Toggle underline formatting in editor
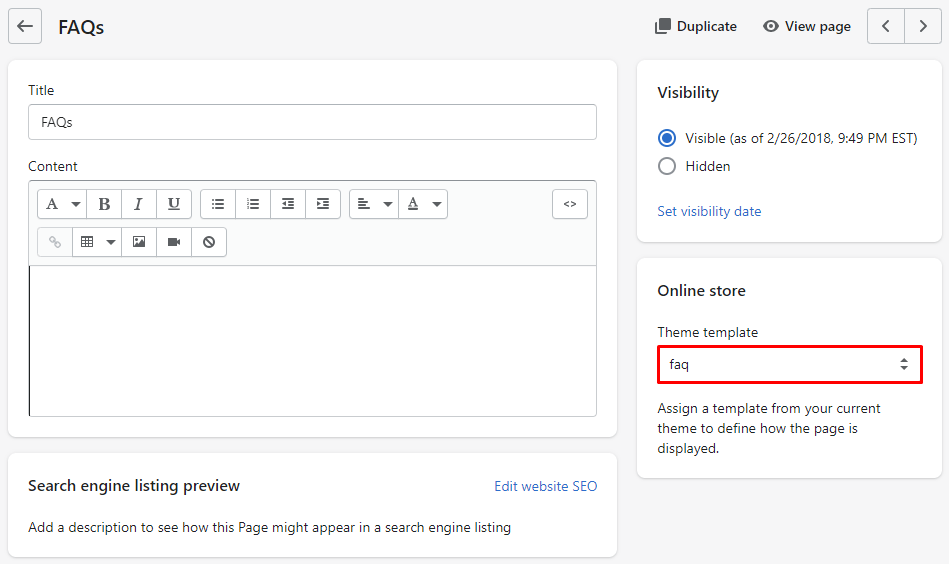 point(174,204)
